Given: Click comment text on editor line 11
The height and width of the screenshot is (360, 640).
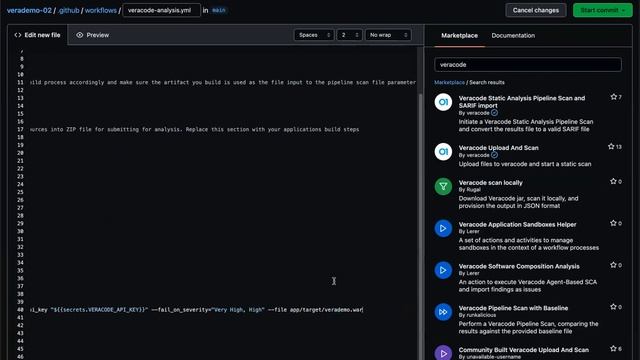Looking at the screenshot, I should (x=223, y=82).
